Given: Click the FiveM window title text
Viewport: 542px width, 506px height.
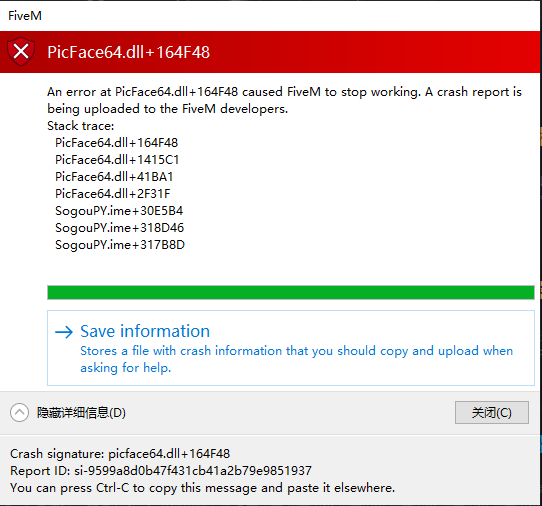Looking at the screenshot, I should point(25,16).
